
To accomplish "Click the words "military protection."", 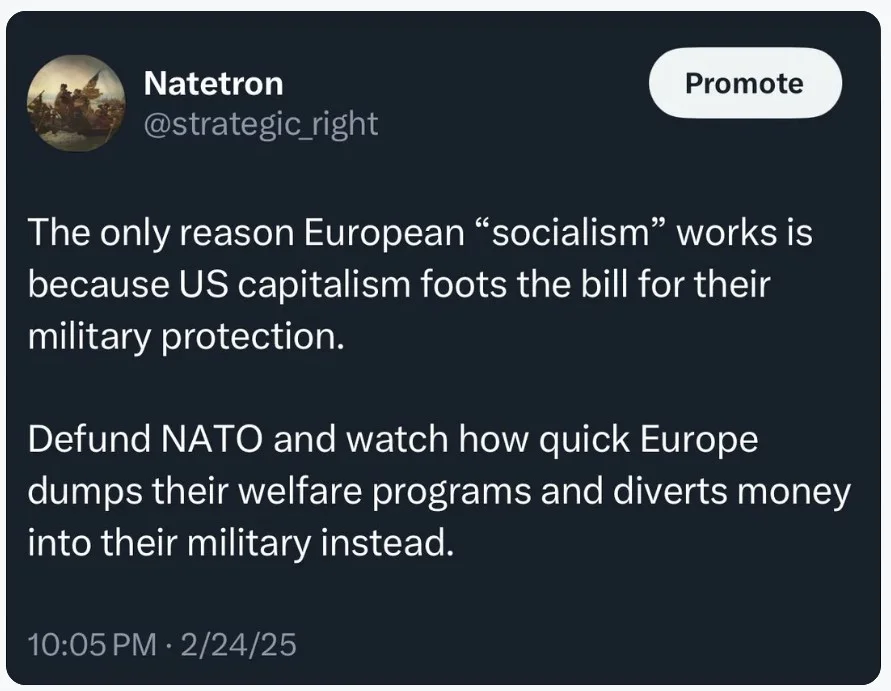I will pos(185,336).
